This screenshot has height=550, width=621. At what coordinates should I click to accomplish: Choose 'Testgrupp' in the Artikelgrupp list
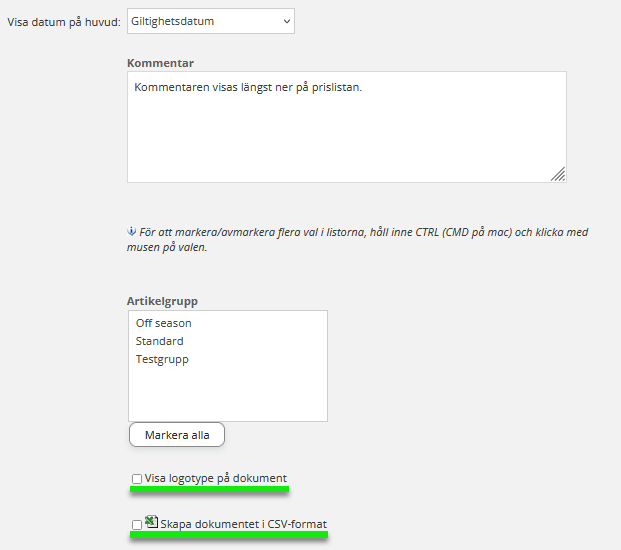162,359
